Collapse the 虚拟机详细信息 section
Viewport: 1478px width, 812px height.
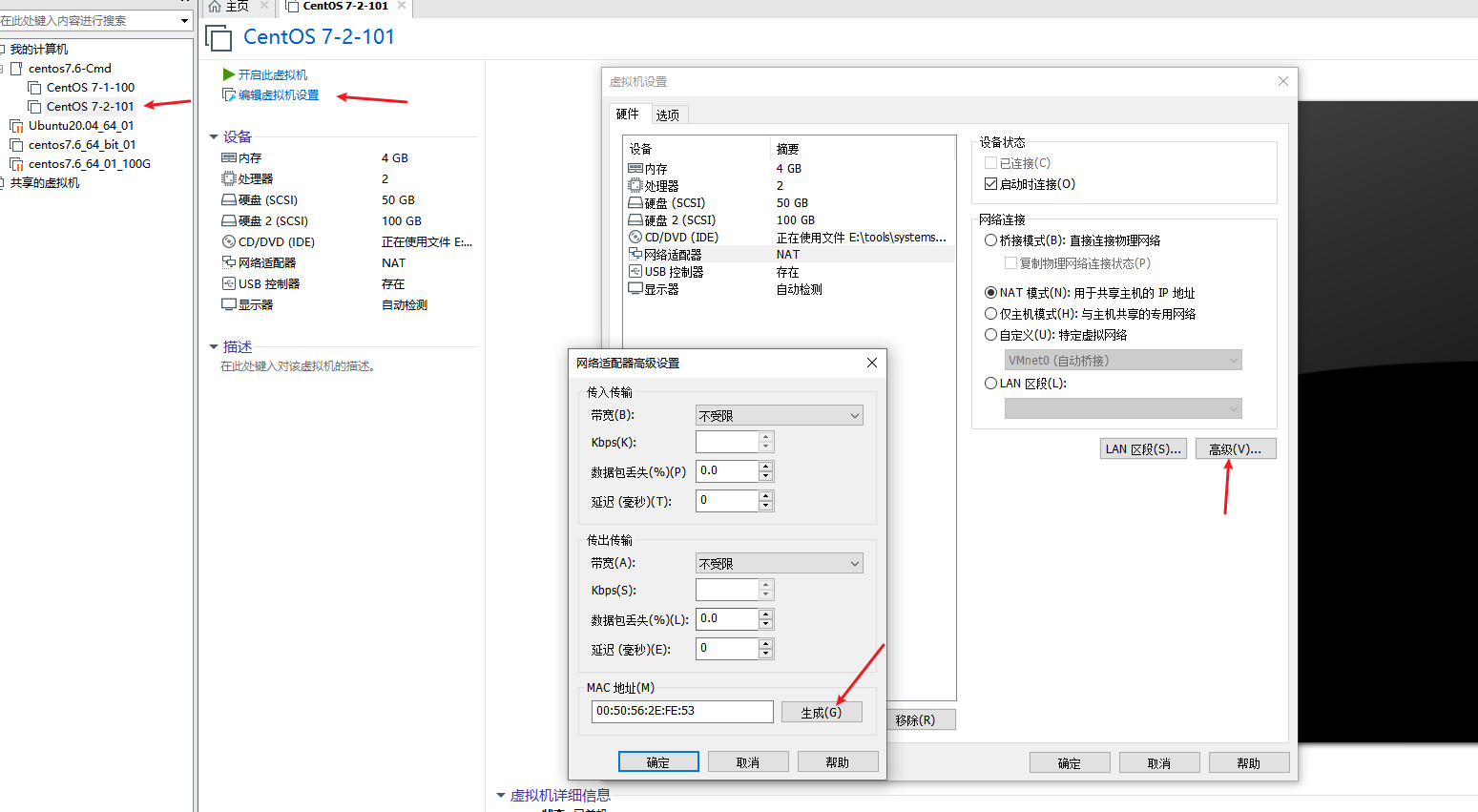pyautogui.click(x=501, y=795)
